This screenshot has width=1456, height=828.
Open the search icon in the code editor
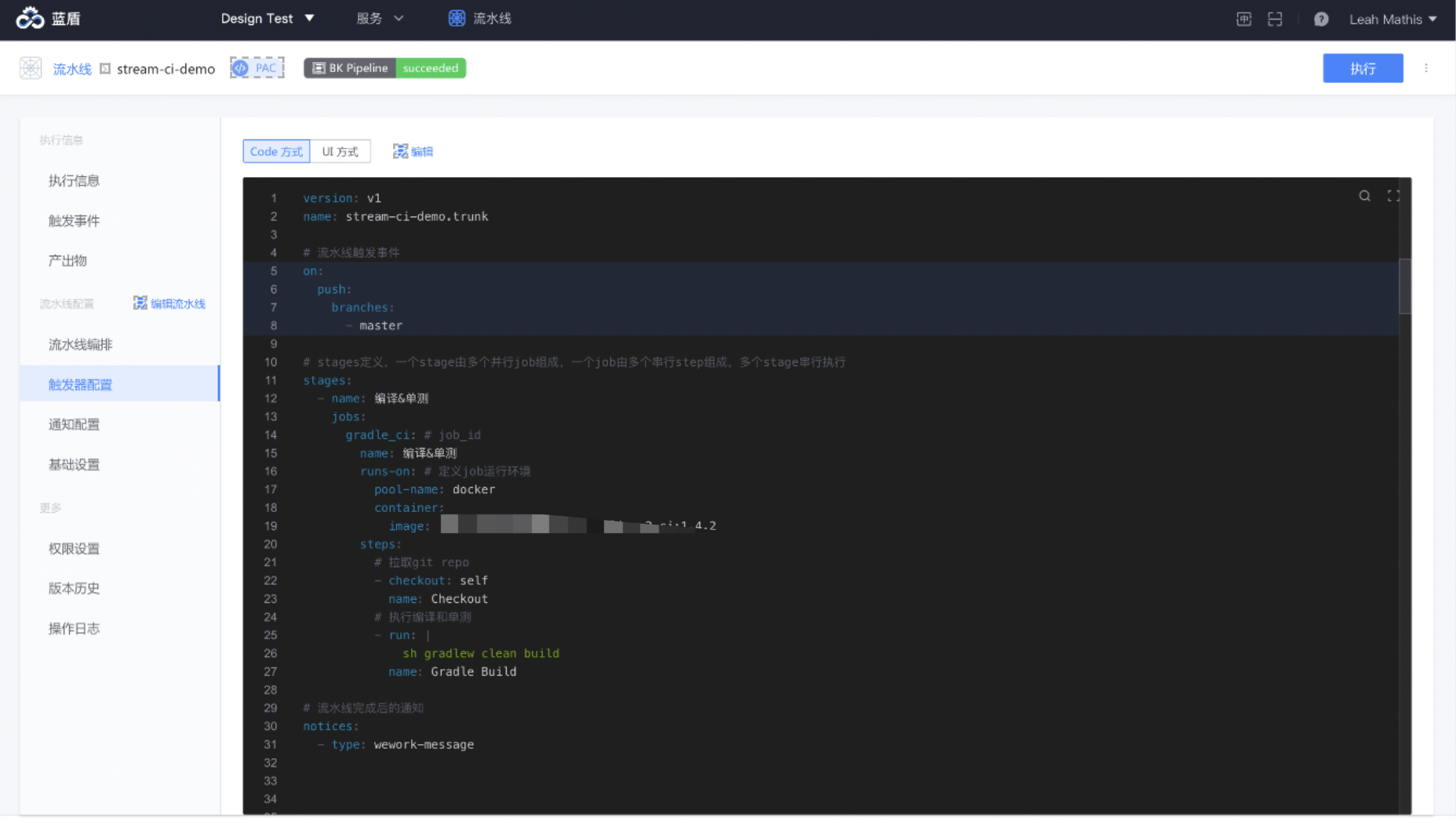click(x=1364, y=196)
